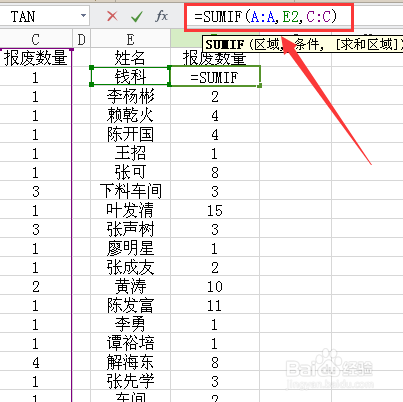Select column C value 4 in 解海东 row
Viewport: 403px width, 402px height.
36,362
